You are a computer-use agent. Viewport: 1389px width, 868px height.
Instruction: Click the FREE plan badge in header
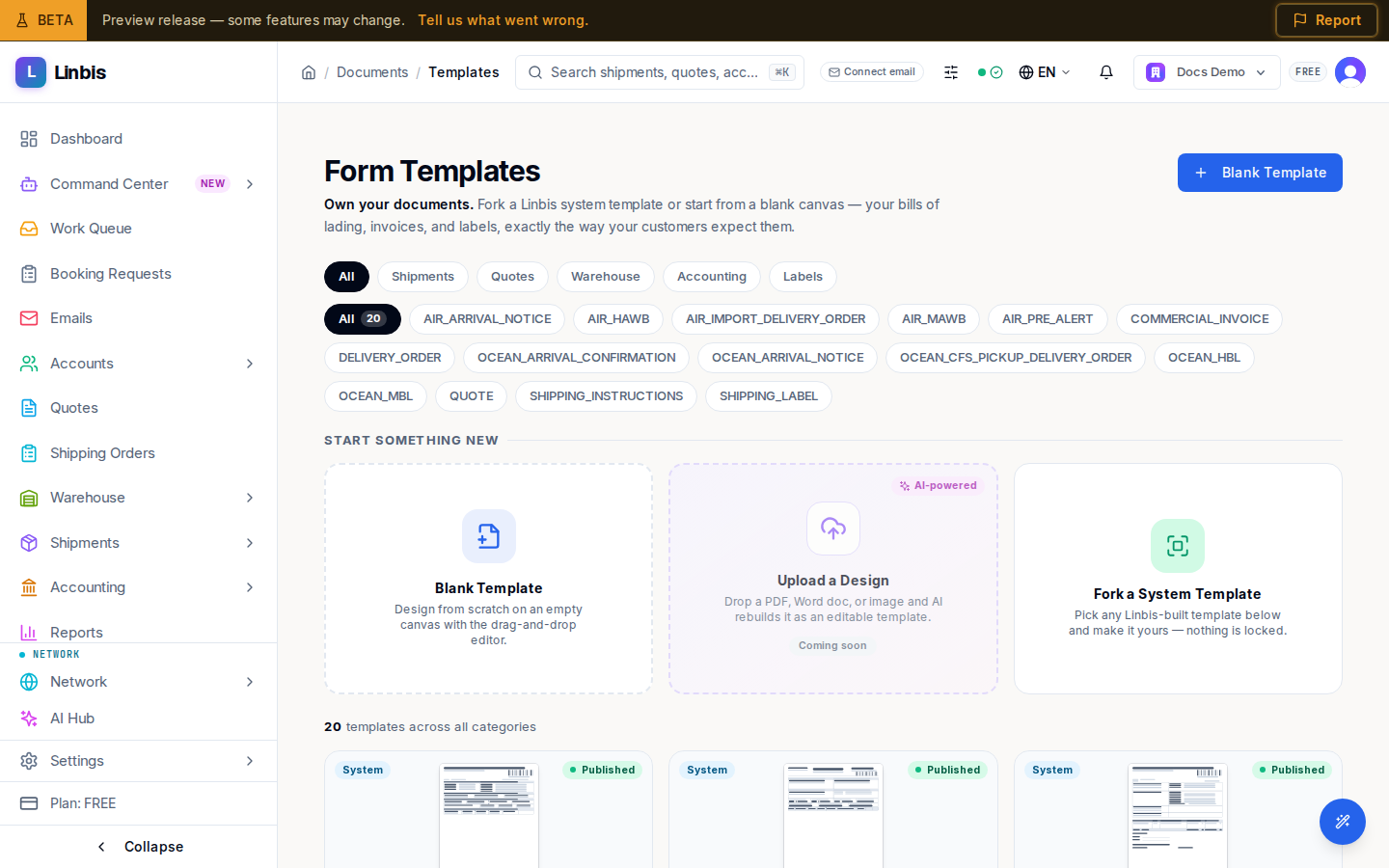coord(1308,72)
